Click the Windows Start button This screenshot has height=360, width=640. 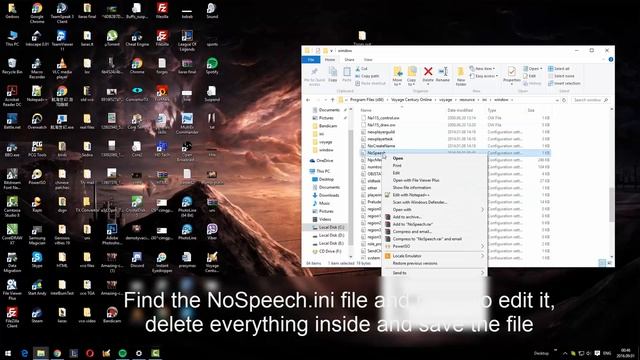8,353
